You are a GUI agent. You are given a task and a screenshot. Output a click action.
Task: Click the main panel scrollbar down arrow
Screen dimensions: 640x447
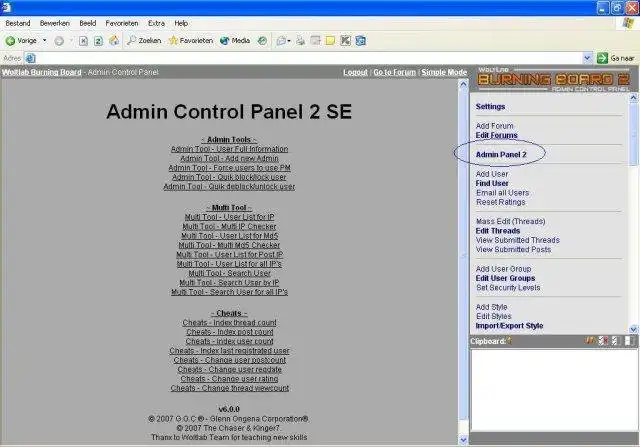(x=463, y=440)
